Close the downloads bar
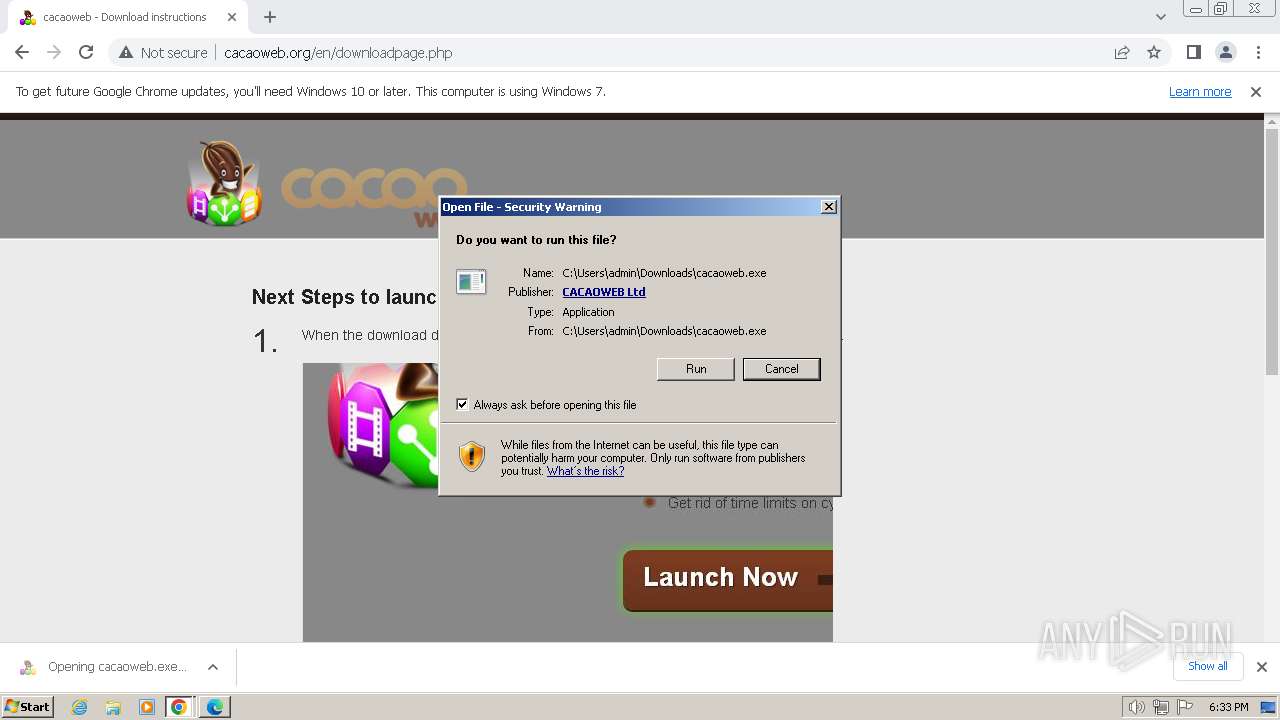The width and height of the screenshot is (1280, 720). [x=1262, y=667]
